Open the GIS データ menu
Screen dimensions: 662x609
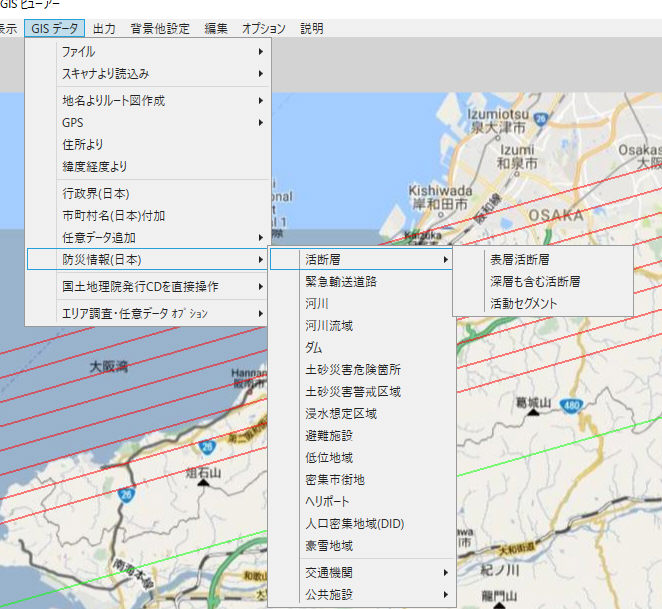click(x=57, y=29)
